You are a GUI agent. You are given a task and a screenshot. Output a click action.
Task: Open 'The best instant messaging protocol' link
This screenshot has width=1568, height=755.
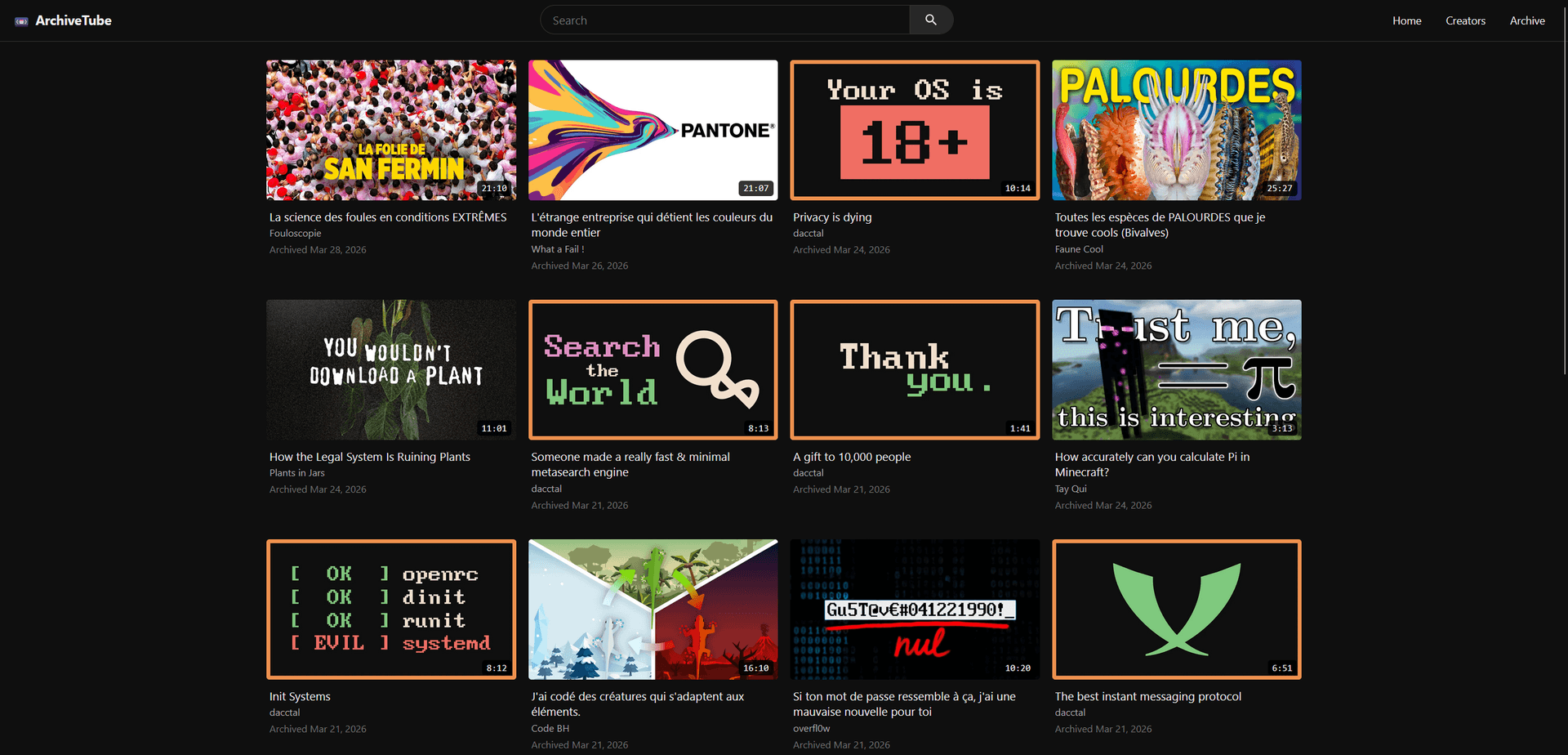(1147, 696)
